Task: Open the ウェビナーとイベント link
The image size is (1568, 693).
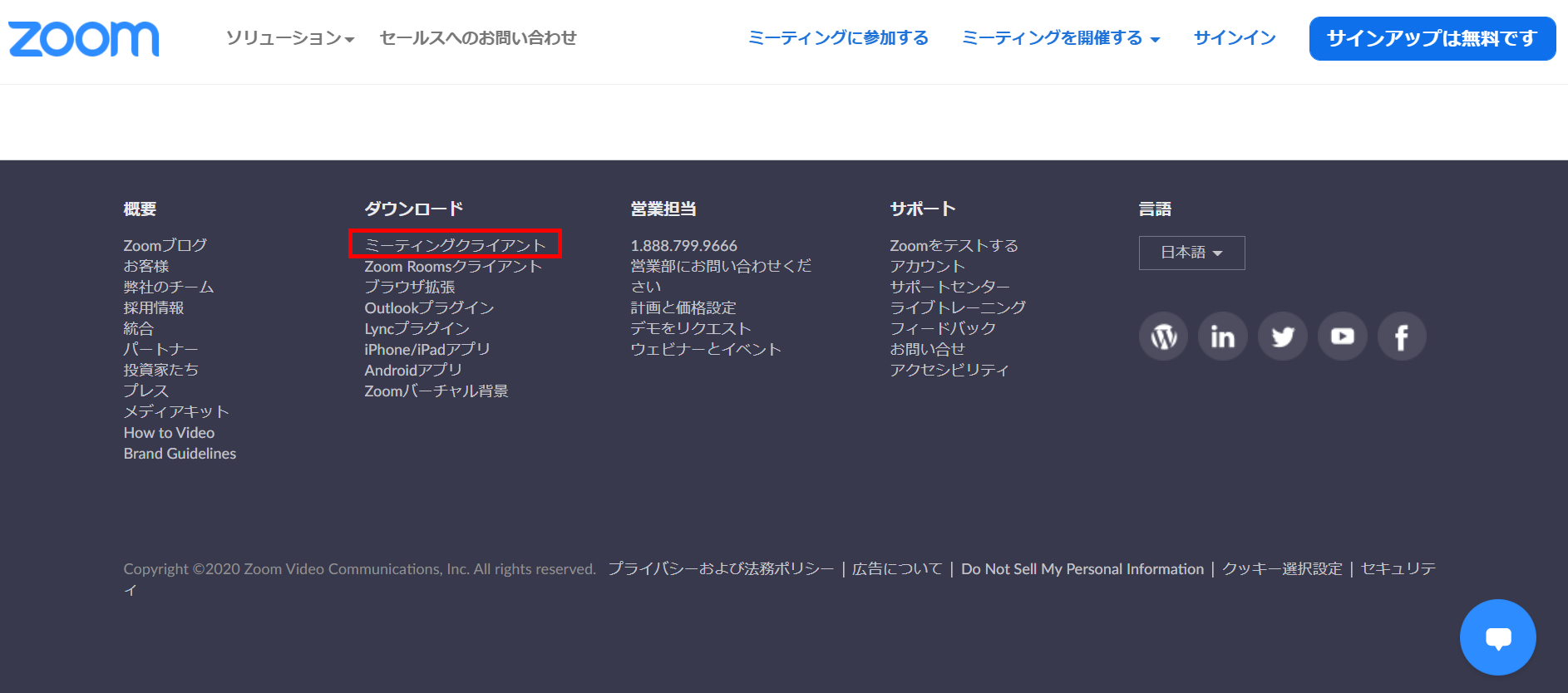Action: click(x=706, y=349)
